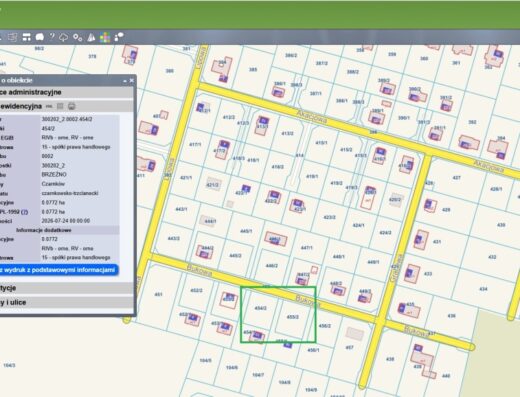The image size is (520, 397).
Task: Click the blue 'wydruk z podstawowymi informacjami' button
Action: (58, 270)
